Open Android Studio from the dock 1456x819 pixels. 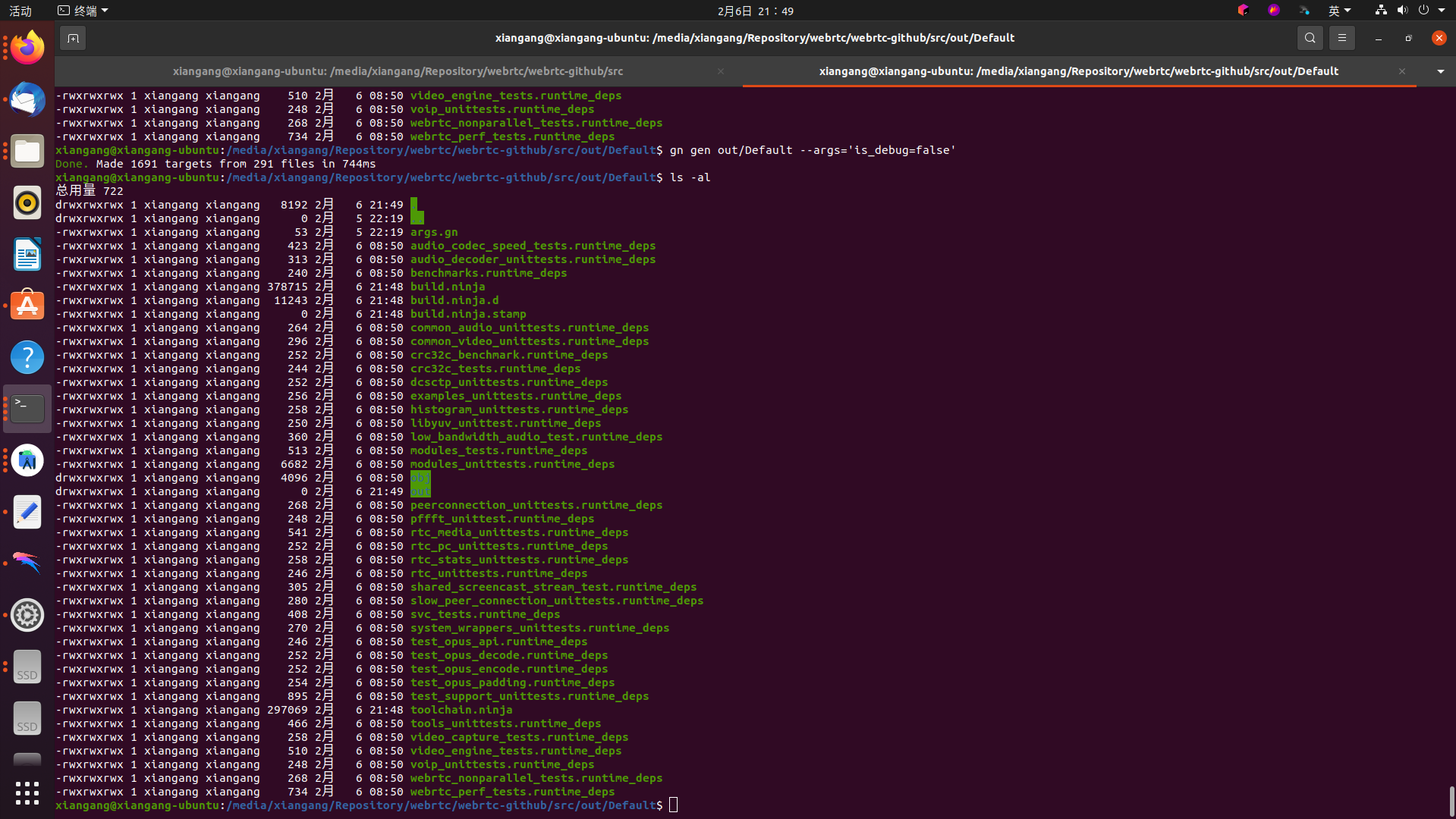click(27, 460)
